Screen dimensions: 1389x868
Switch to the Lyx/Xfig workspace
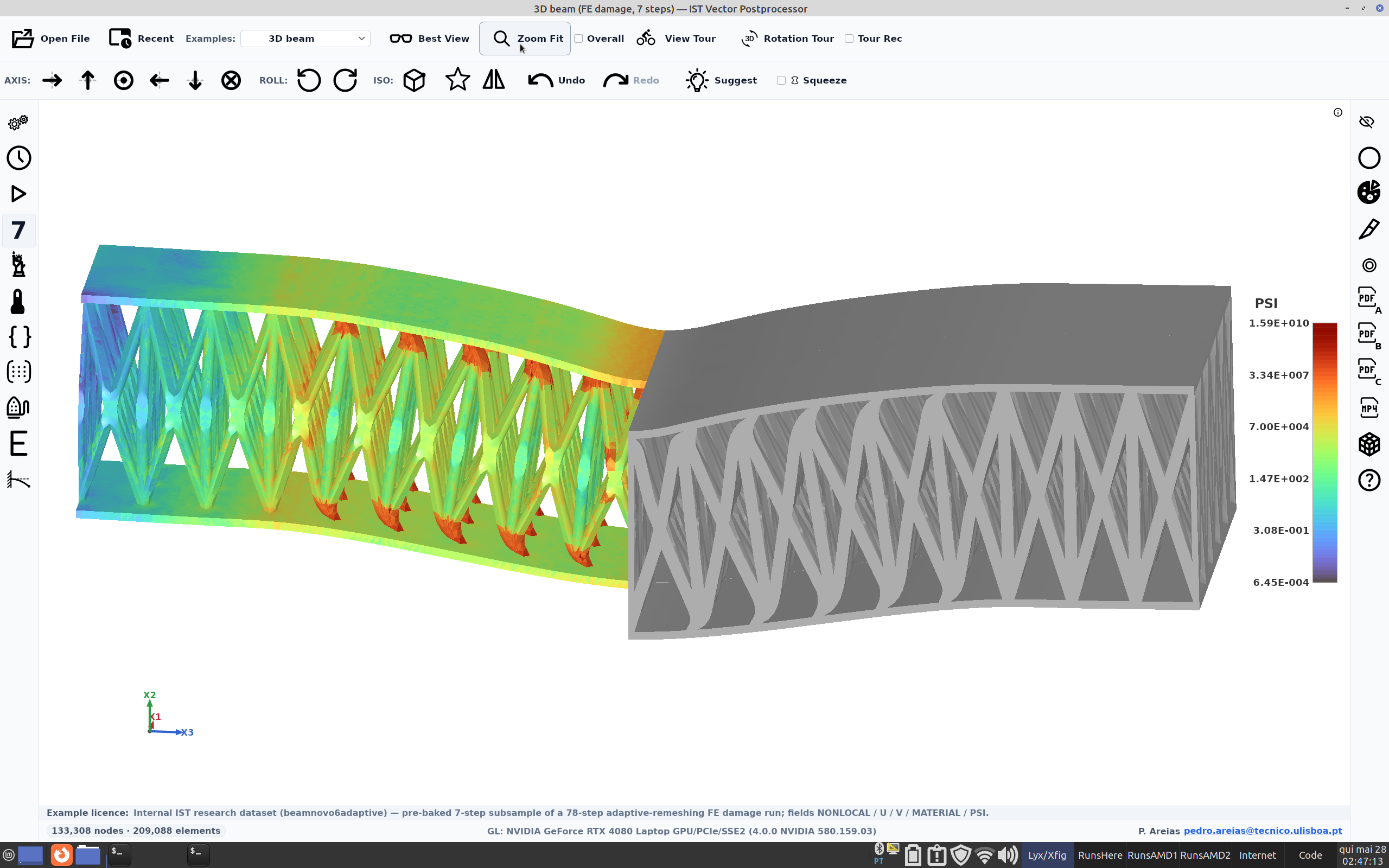1047,855
